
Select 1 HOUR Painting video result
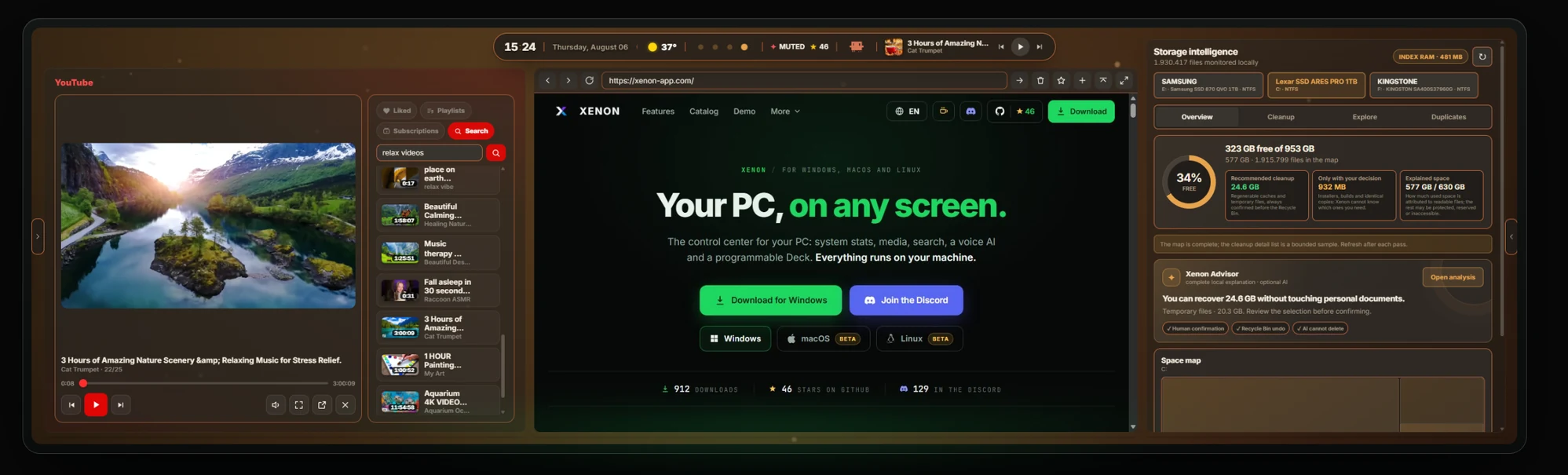pos(440,364)
